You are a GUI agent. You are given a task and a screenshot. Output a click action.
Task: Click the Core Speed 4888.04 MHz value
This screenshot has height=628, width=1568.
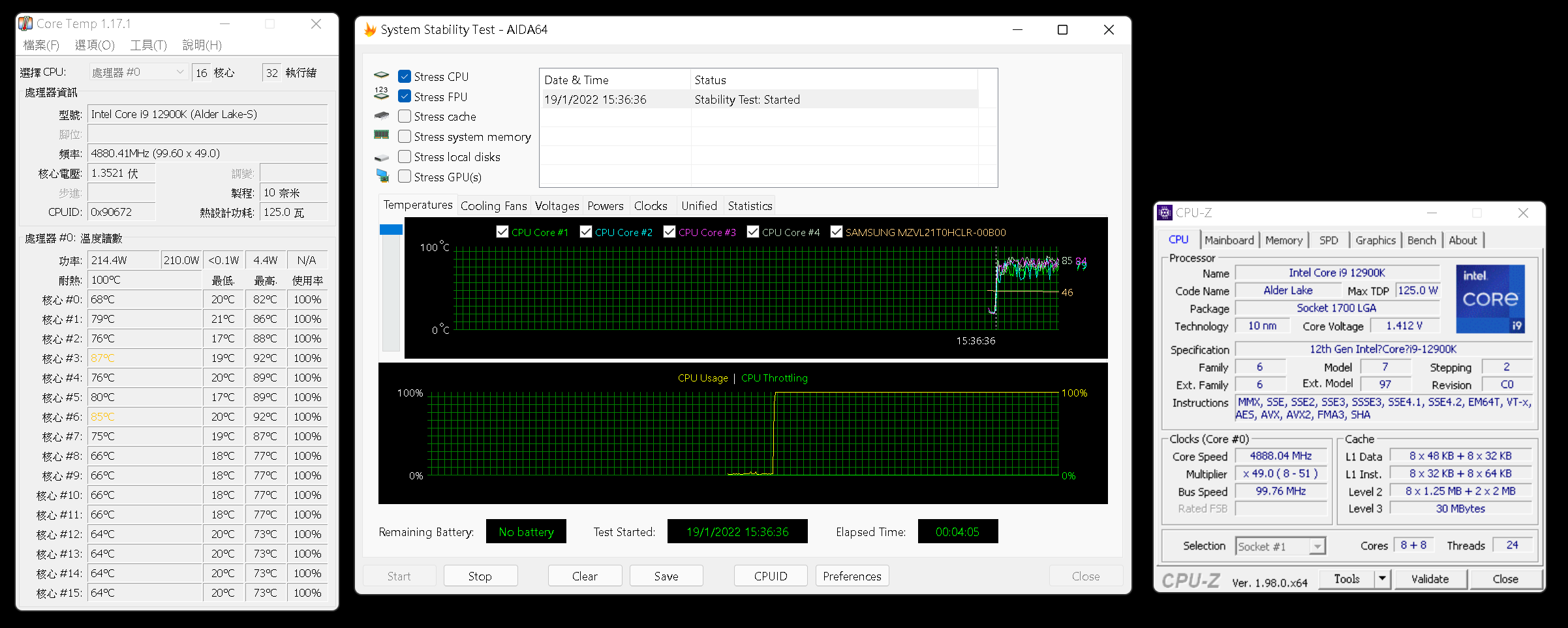[1281, 456]
